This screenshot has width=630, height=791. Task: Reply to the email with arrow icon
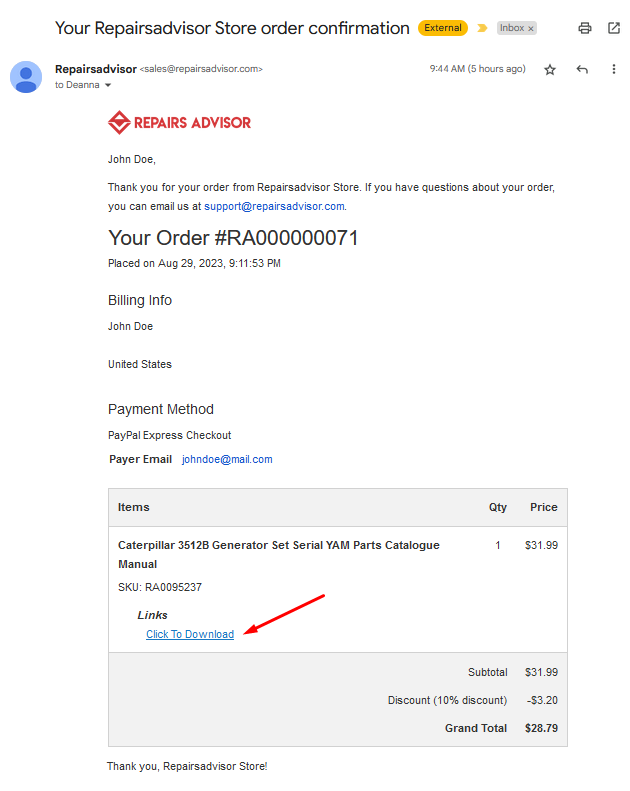582,69
